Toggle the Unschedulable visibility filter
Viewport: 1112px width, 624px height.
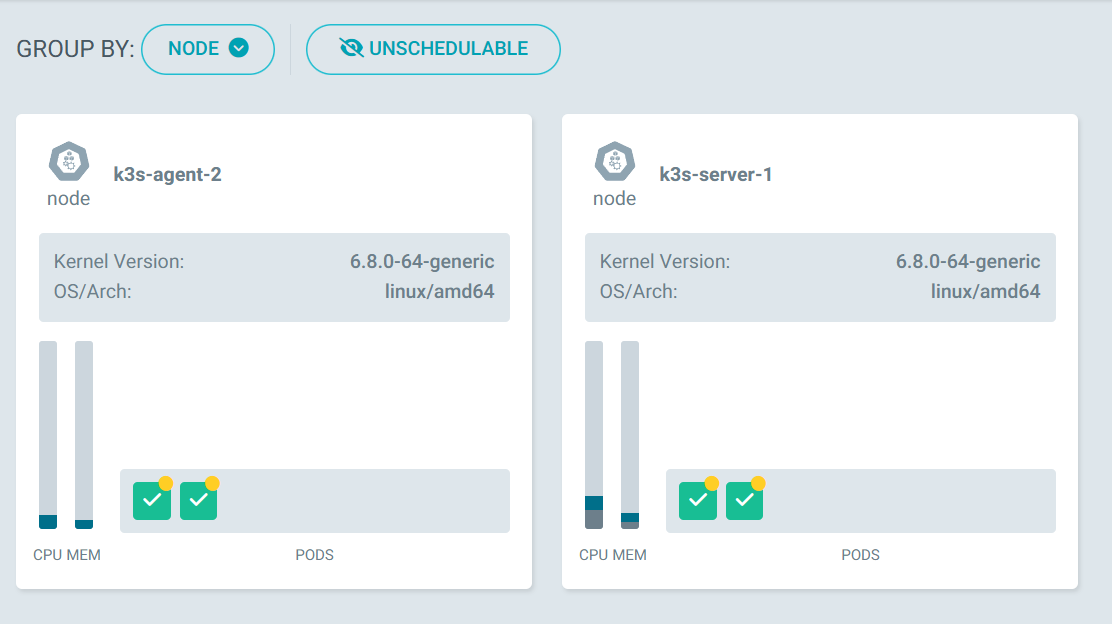(x=433, y=49)
